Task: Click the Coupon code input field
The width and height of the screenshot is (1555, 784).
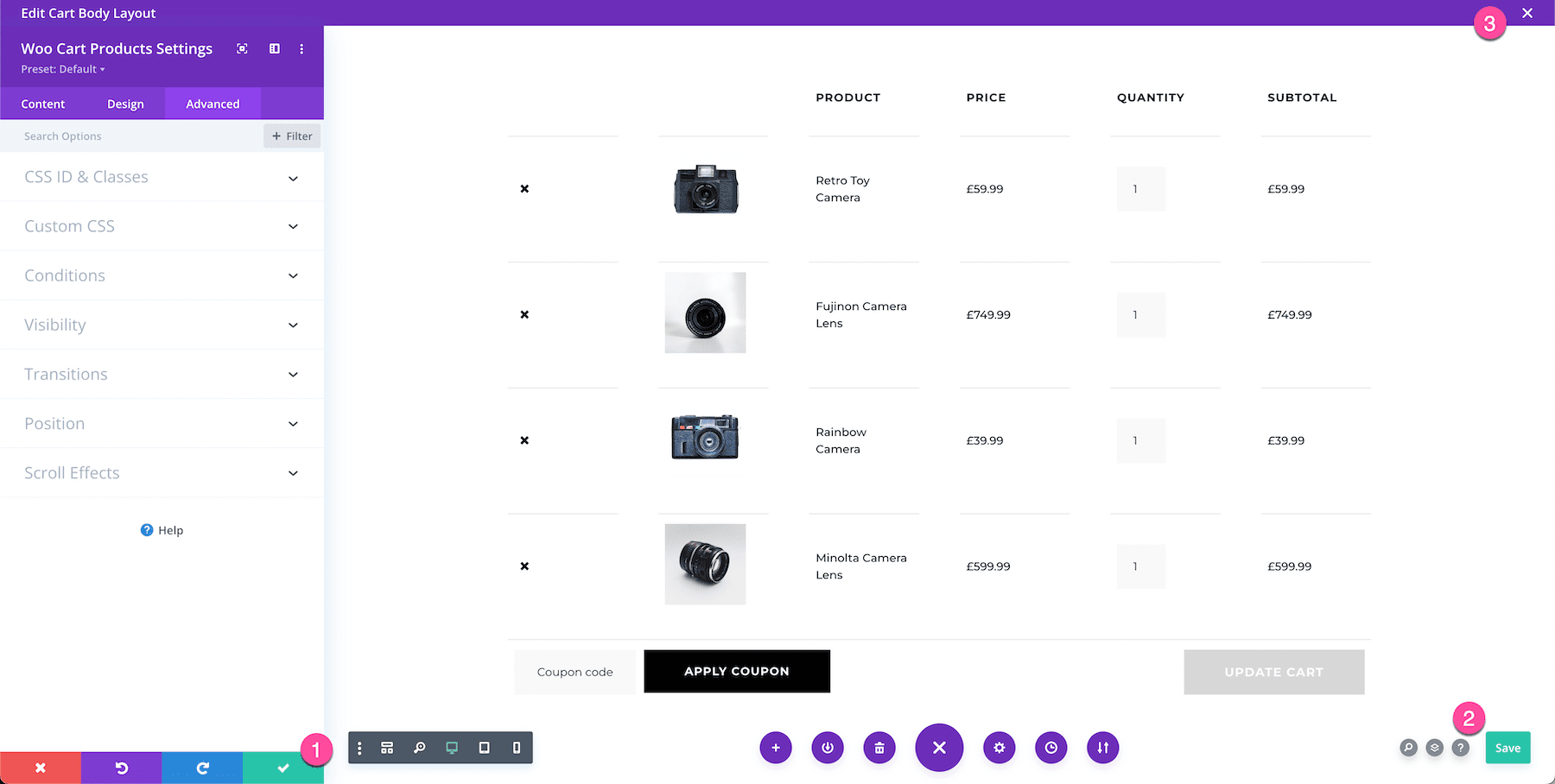Action: tap(574, 672)
